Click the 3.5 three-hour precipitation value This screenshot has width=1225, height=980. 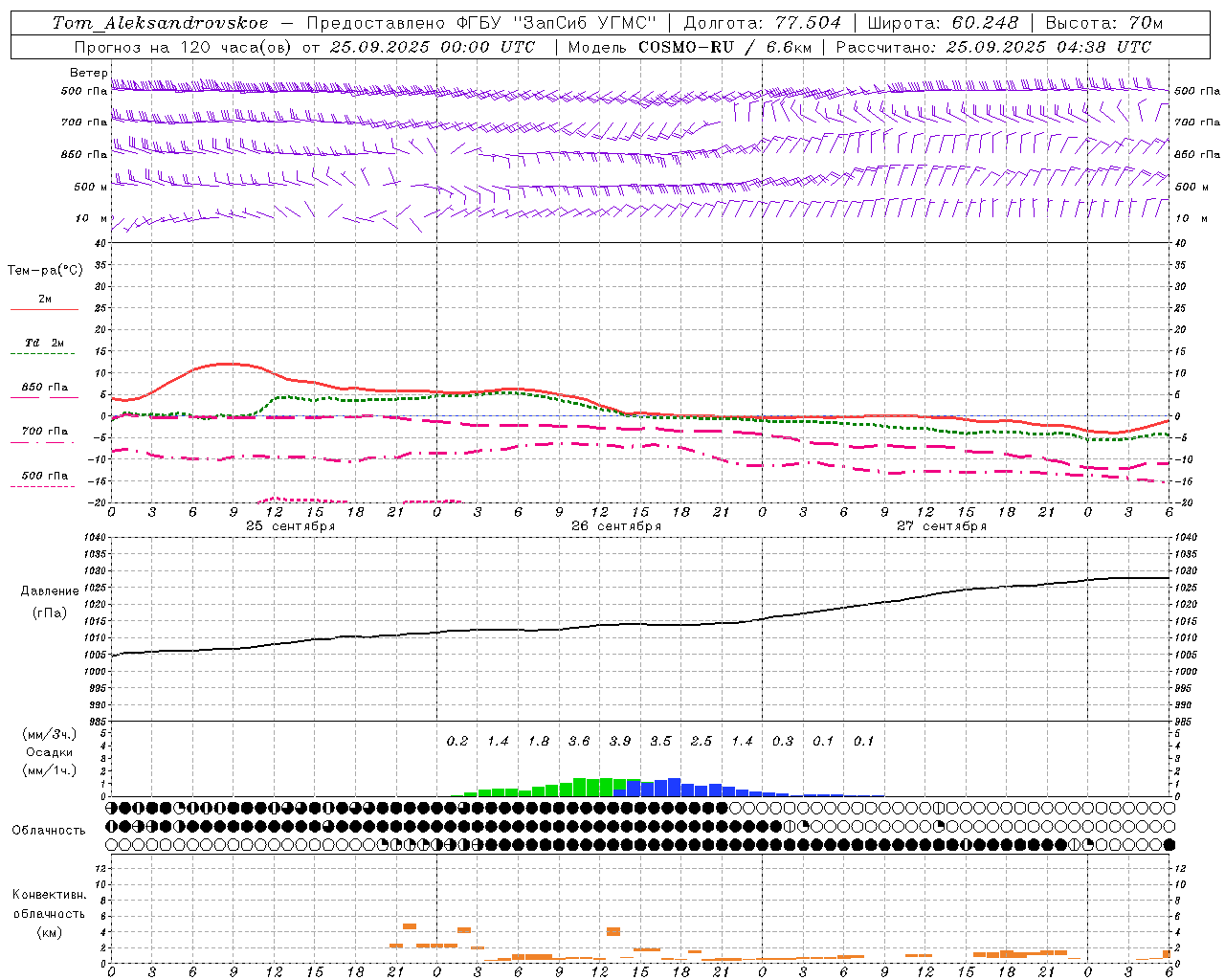660,742
